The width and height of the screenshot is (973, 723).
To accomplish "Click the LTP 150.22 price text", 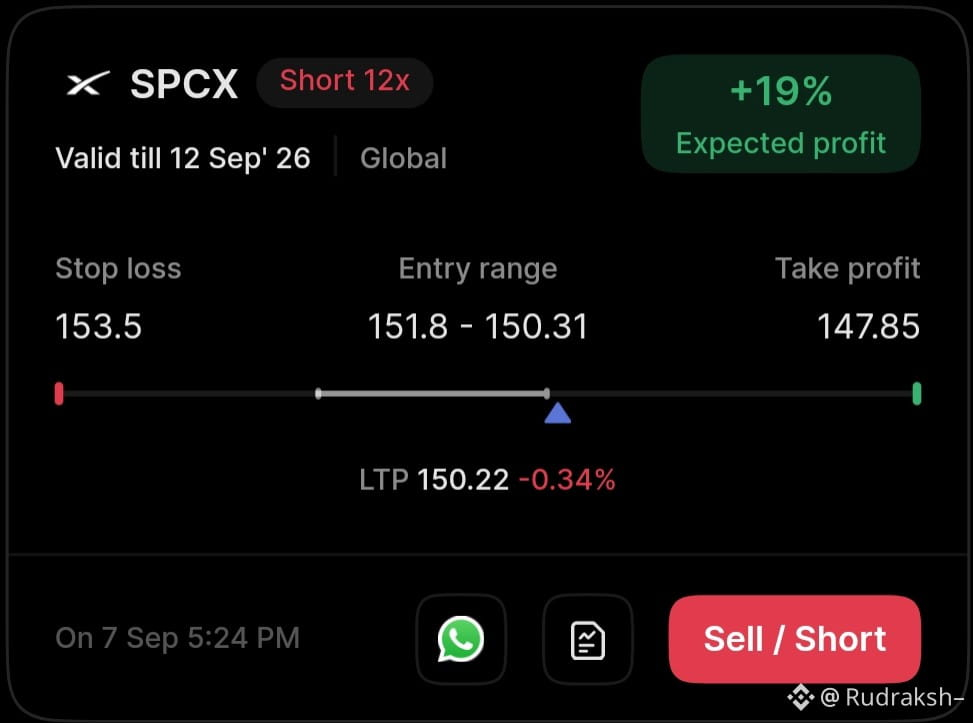I will (x=434, y=480).
